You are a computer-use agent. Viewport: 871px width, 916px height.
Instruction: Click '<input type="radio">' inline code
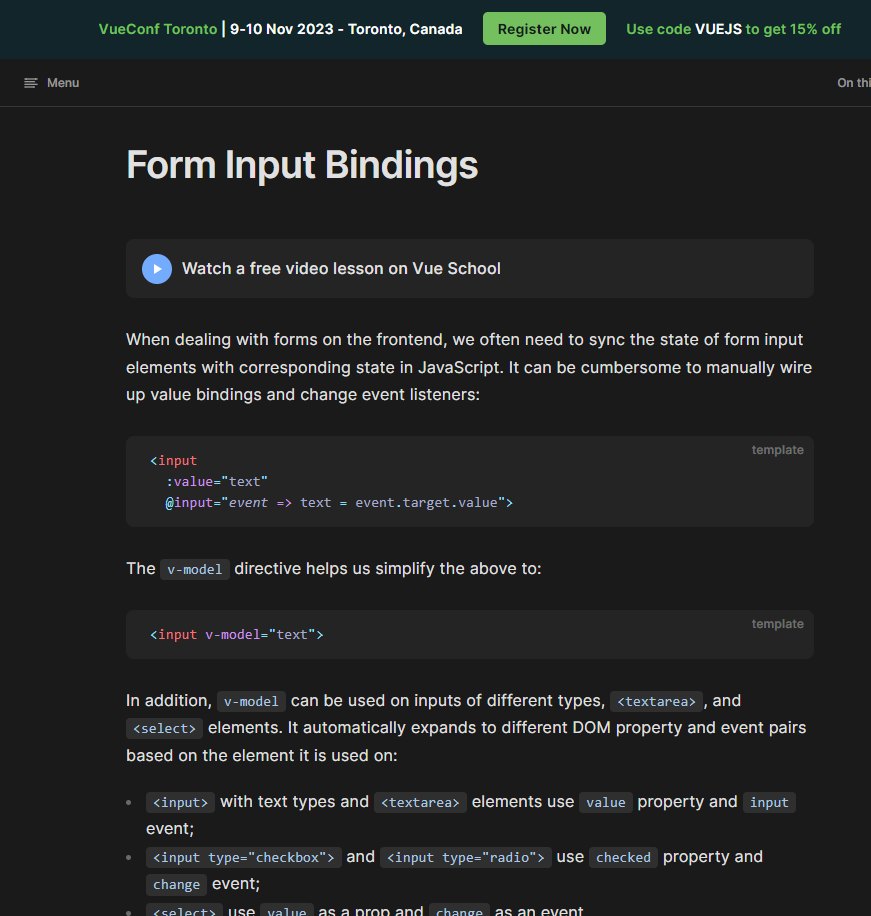[466, 858]
